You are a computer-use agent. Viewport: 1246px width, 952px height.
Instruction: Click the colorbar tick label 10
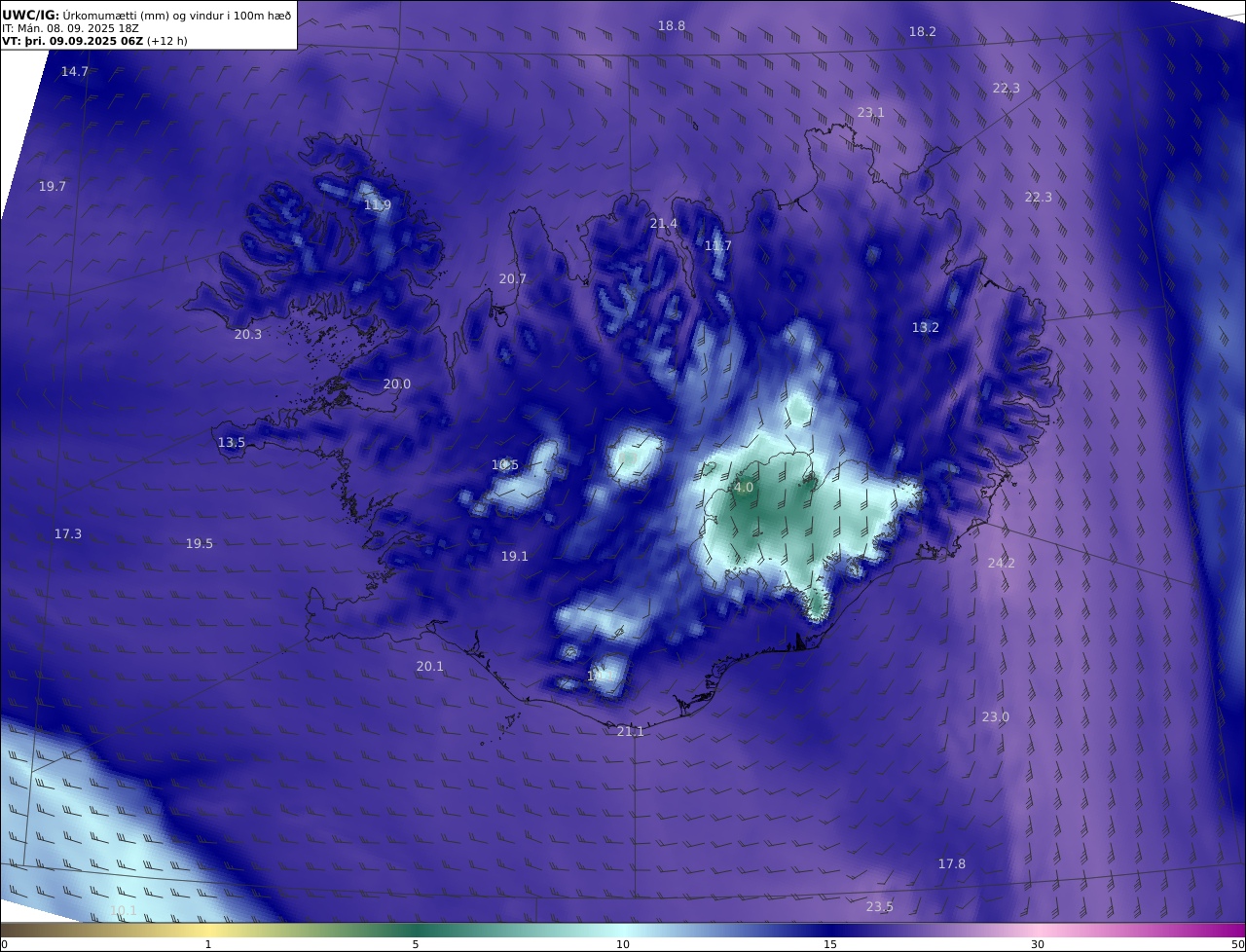(623, 944)
